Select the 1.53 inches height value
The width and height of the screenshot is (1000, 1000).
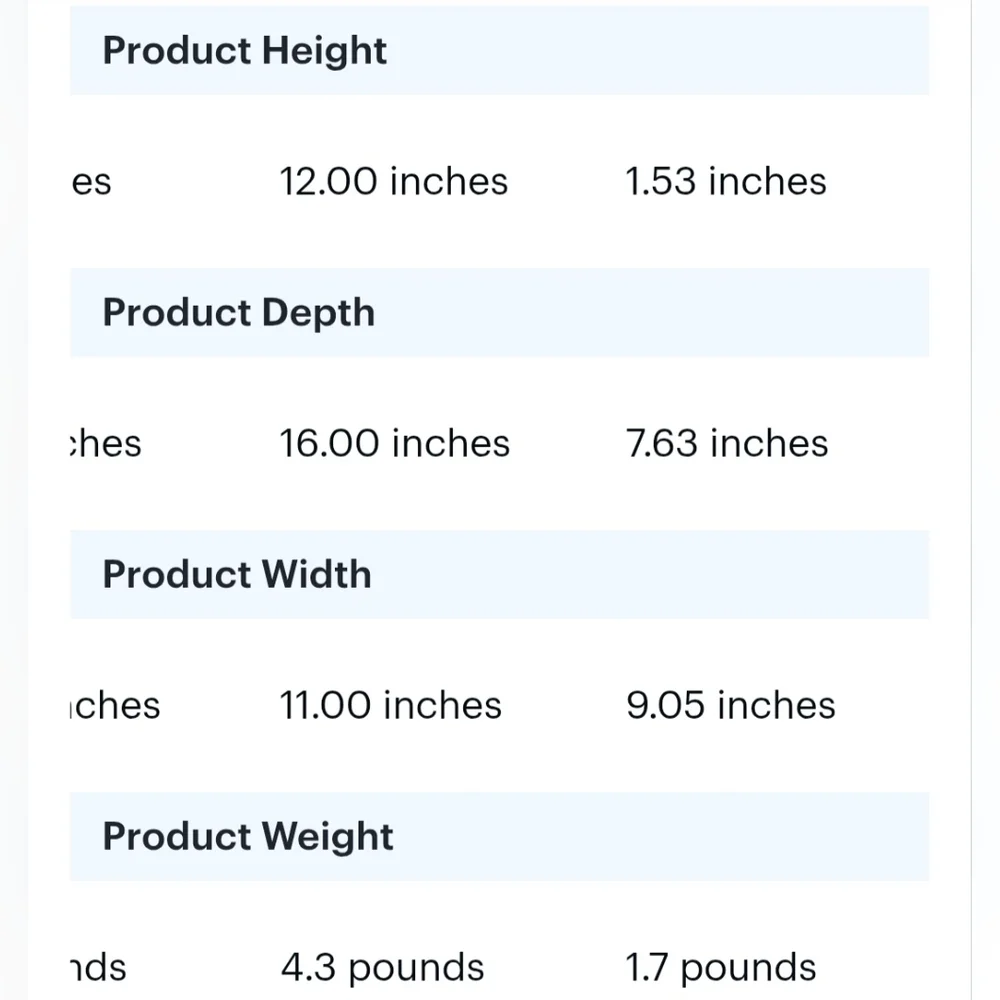pyautogui.click(x=726, y=181)
